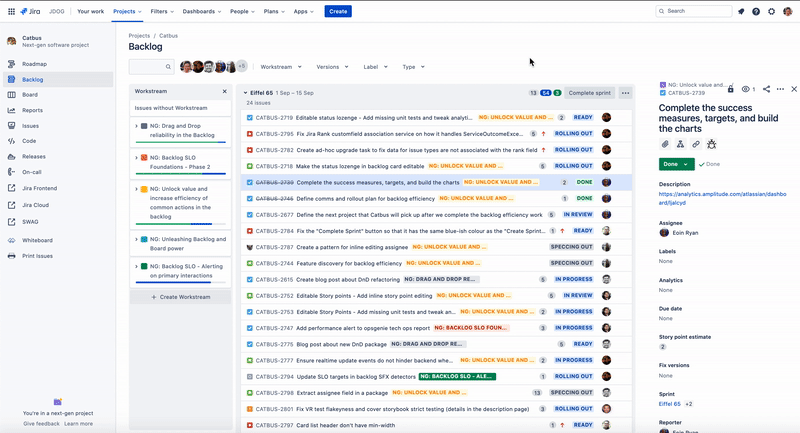Open the Workstream filter dropdown
800x433 pixels.
click(281, 67)
